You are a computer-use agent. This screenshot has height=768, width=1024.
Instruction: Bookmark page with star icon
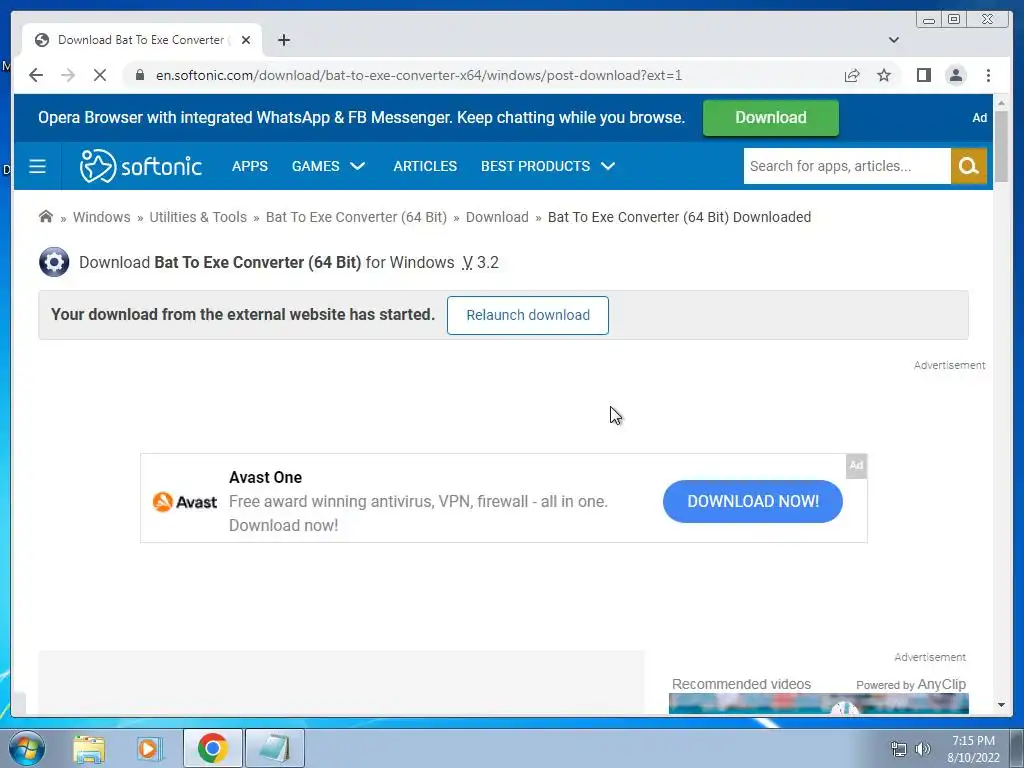[884, 75]
